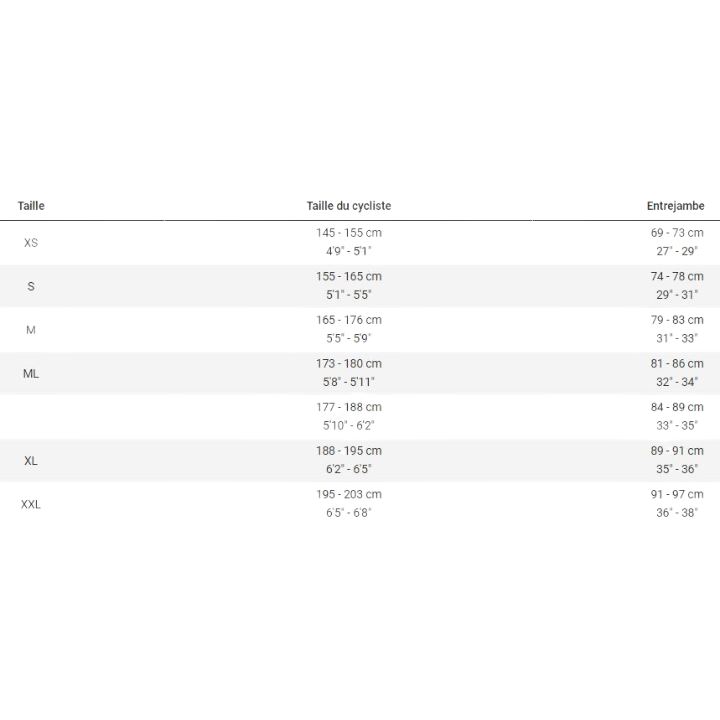The width and height of the screenshot is (720, 720).
Task: Click the 145 - 155 cm height value
Action: pos(349,233)
